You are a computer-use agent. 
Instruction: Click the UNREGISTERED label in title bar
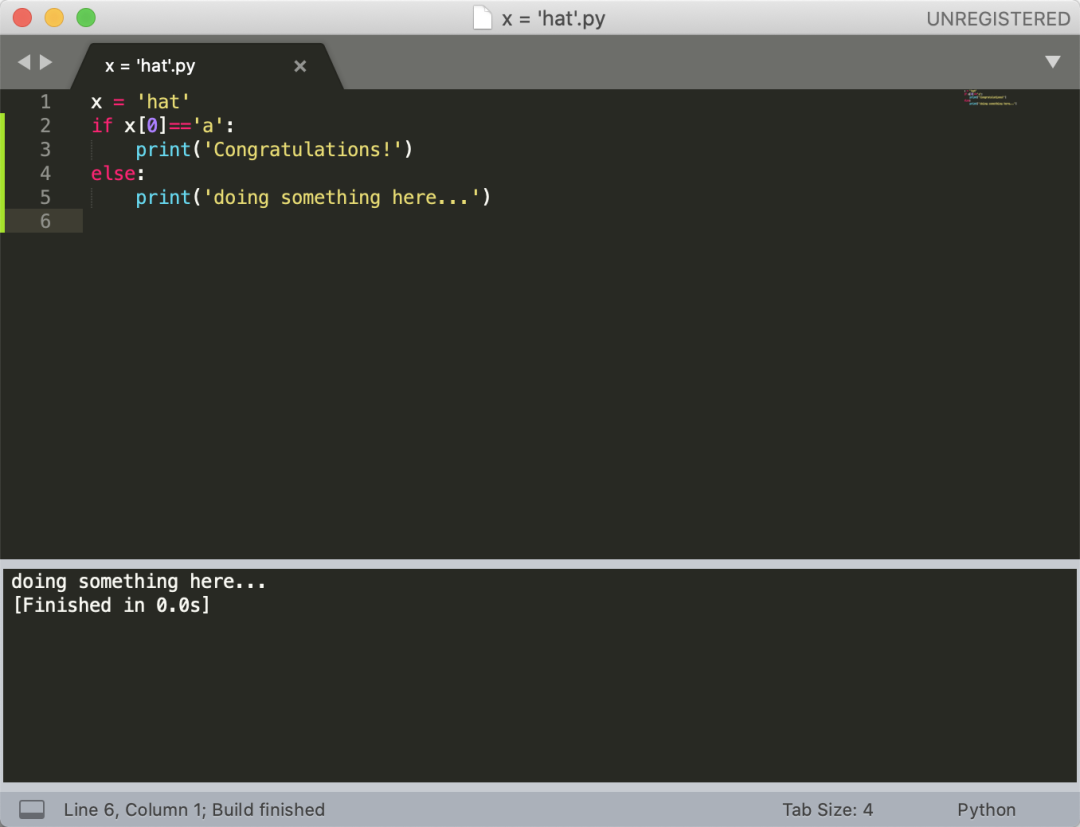pos(998,19)
